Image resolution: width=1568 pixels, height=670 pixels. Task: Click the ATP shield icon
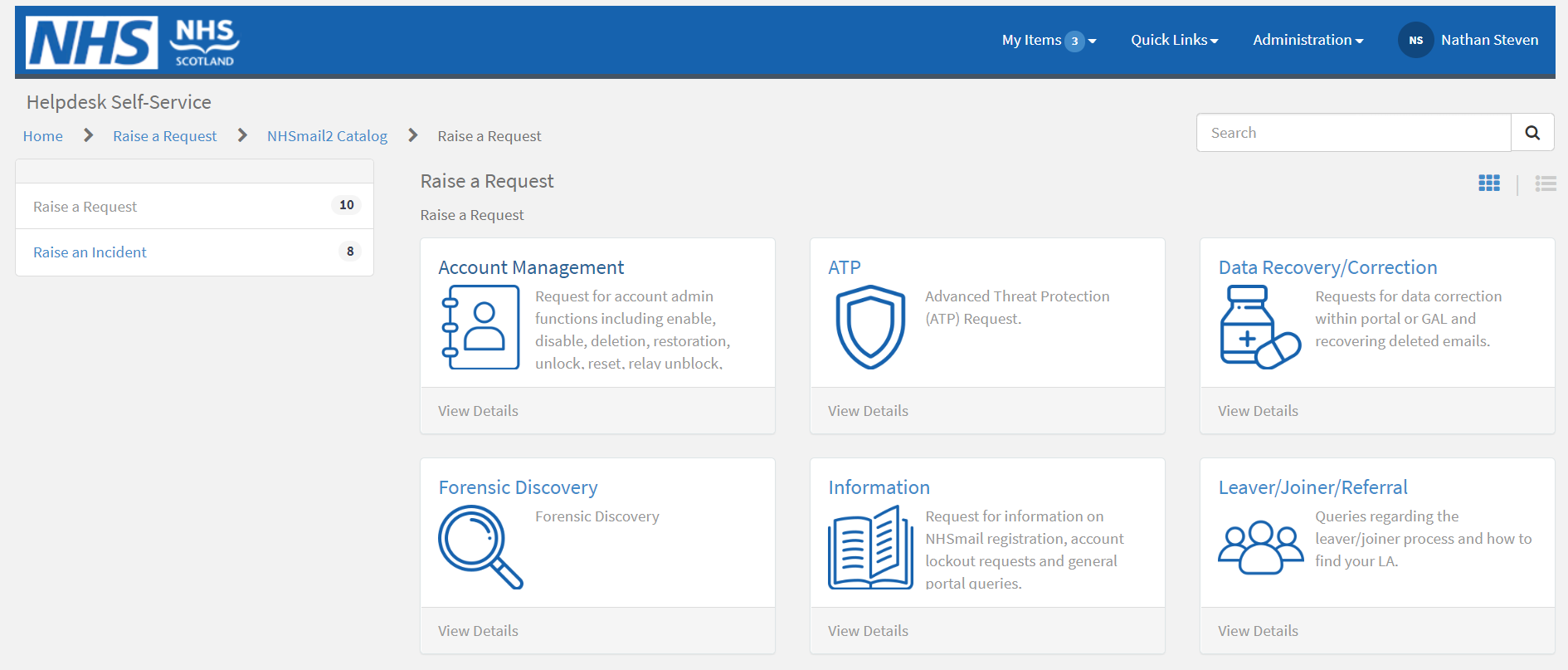[x=870, y=327]
